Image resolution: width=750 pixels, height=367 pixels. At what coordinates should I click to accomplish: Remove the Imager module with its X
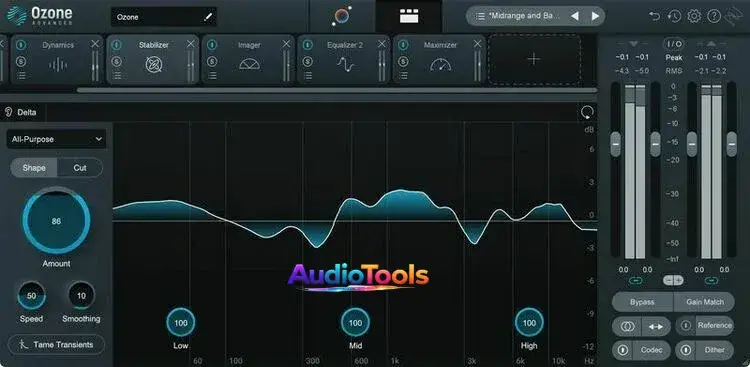pyautogui.click(x=286, y=44)
